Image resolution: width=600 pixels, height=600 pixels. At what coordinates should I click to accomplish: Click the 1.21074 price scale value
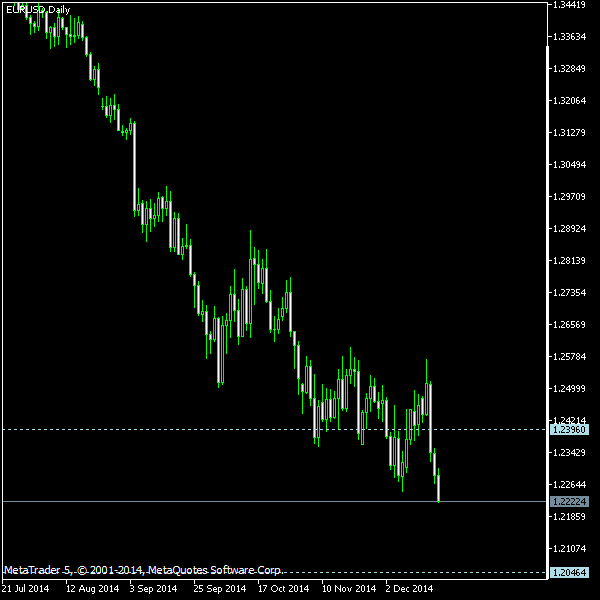click(x=569, y=548)
